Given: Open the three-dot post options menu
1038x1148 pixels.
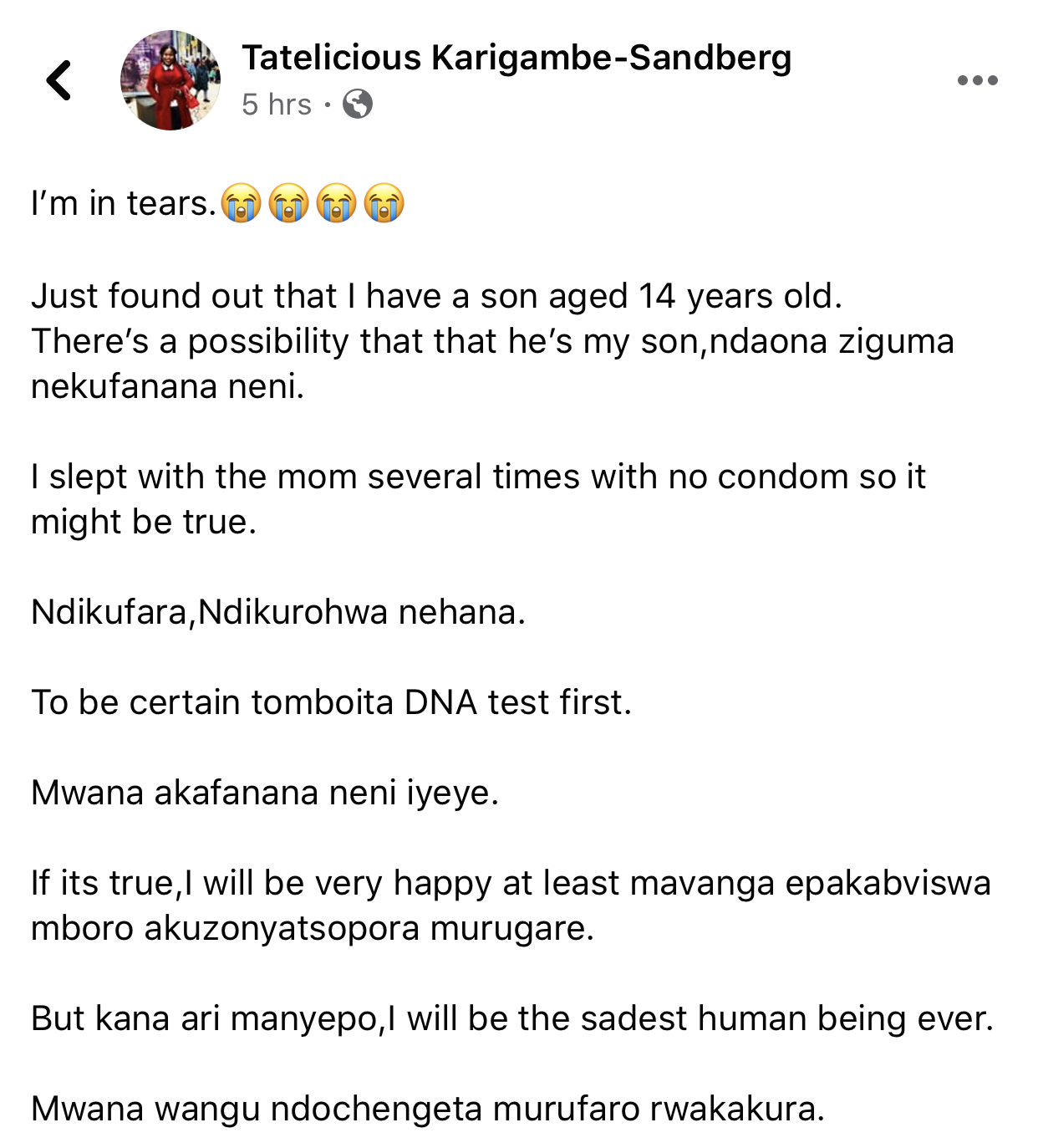Looking at the screenshot, I should (977, 80).
